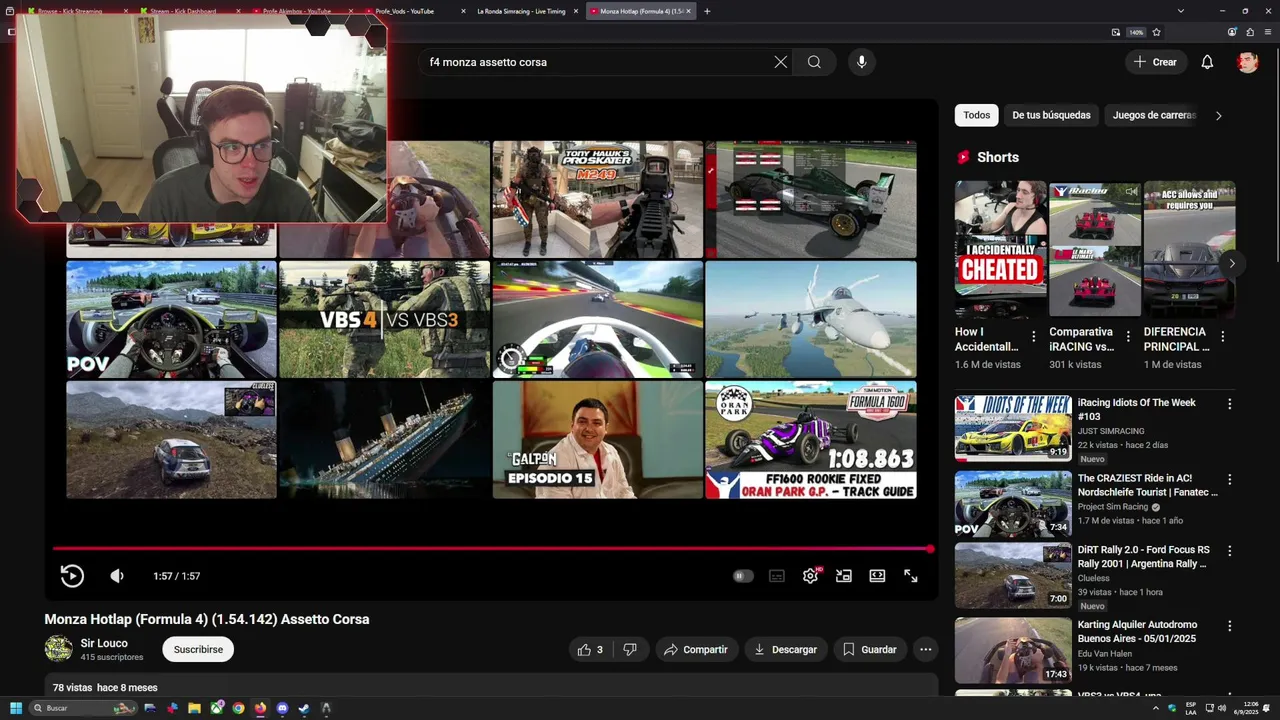Select De tus búsquedas chip
The width and height of the screenshot is (1280, 720).
click(1051, 115)
